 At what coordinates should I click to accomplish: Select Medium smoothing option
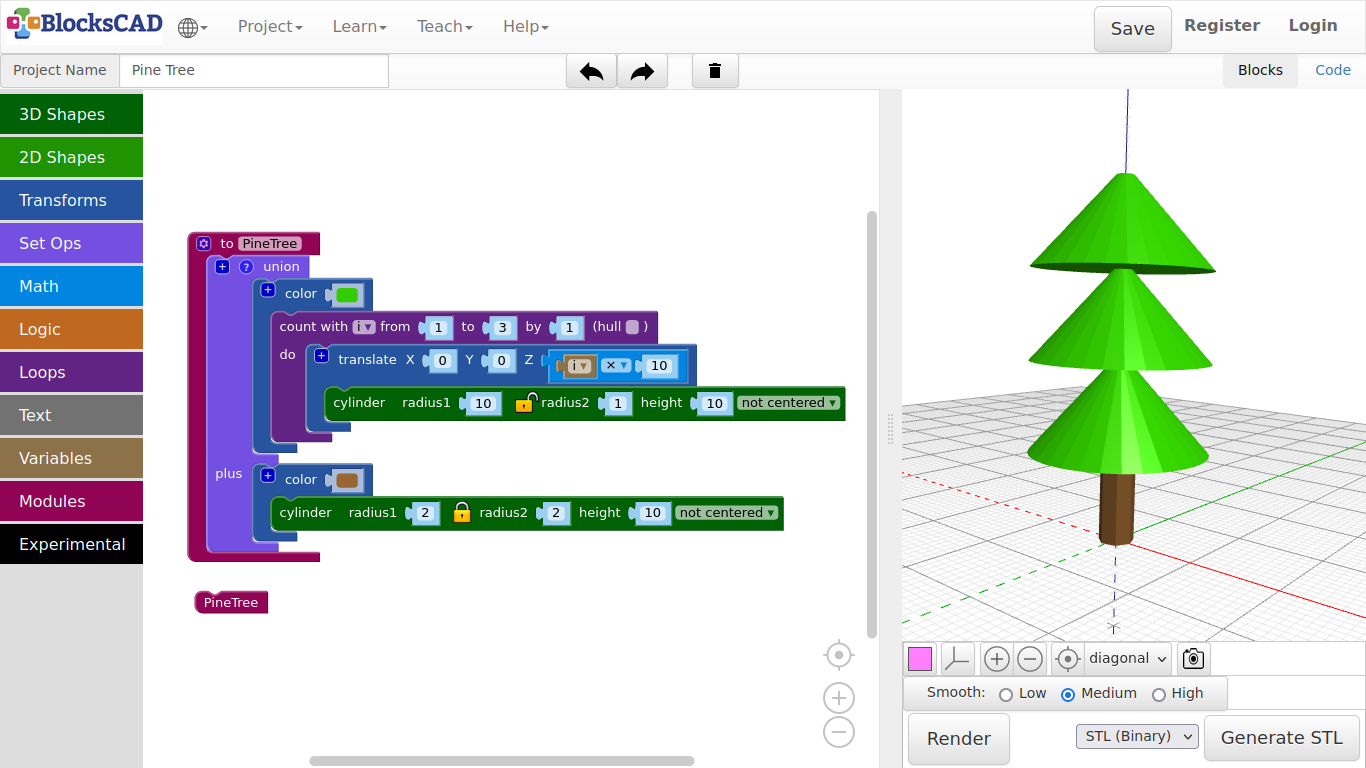coord(1068,694)
